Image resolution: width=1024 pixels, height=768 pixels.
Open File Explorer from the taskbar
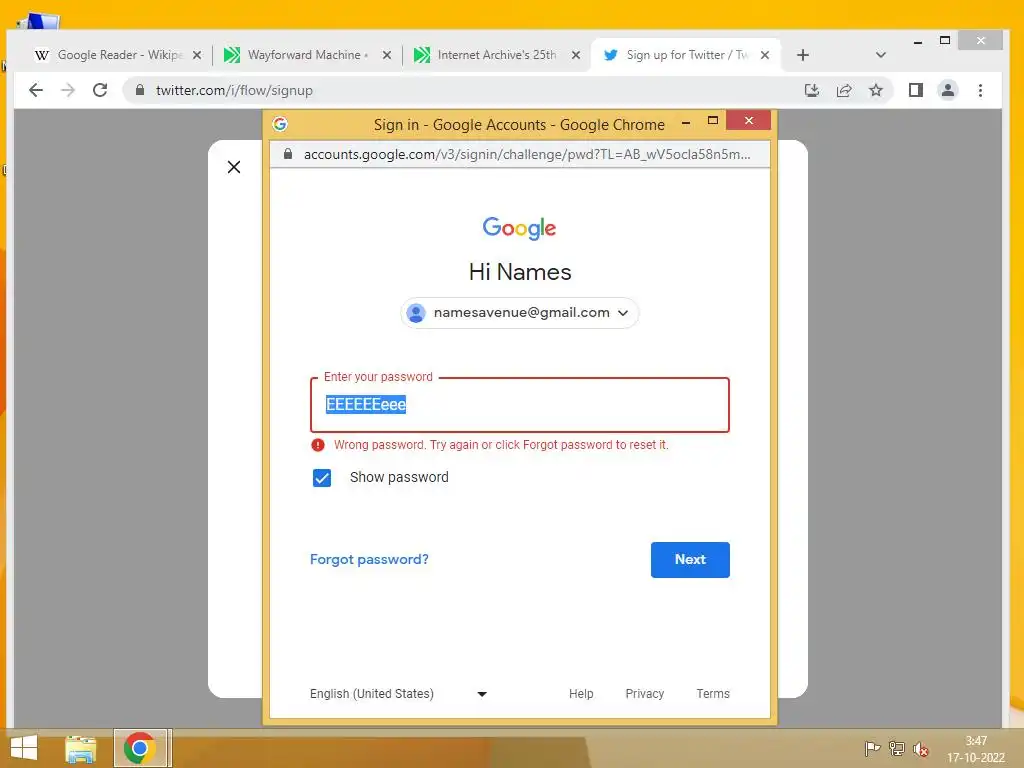click(80, 749)
